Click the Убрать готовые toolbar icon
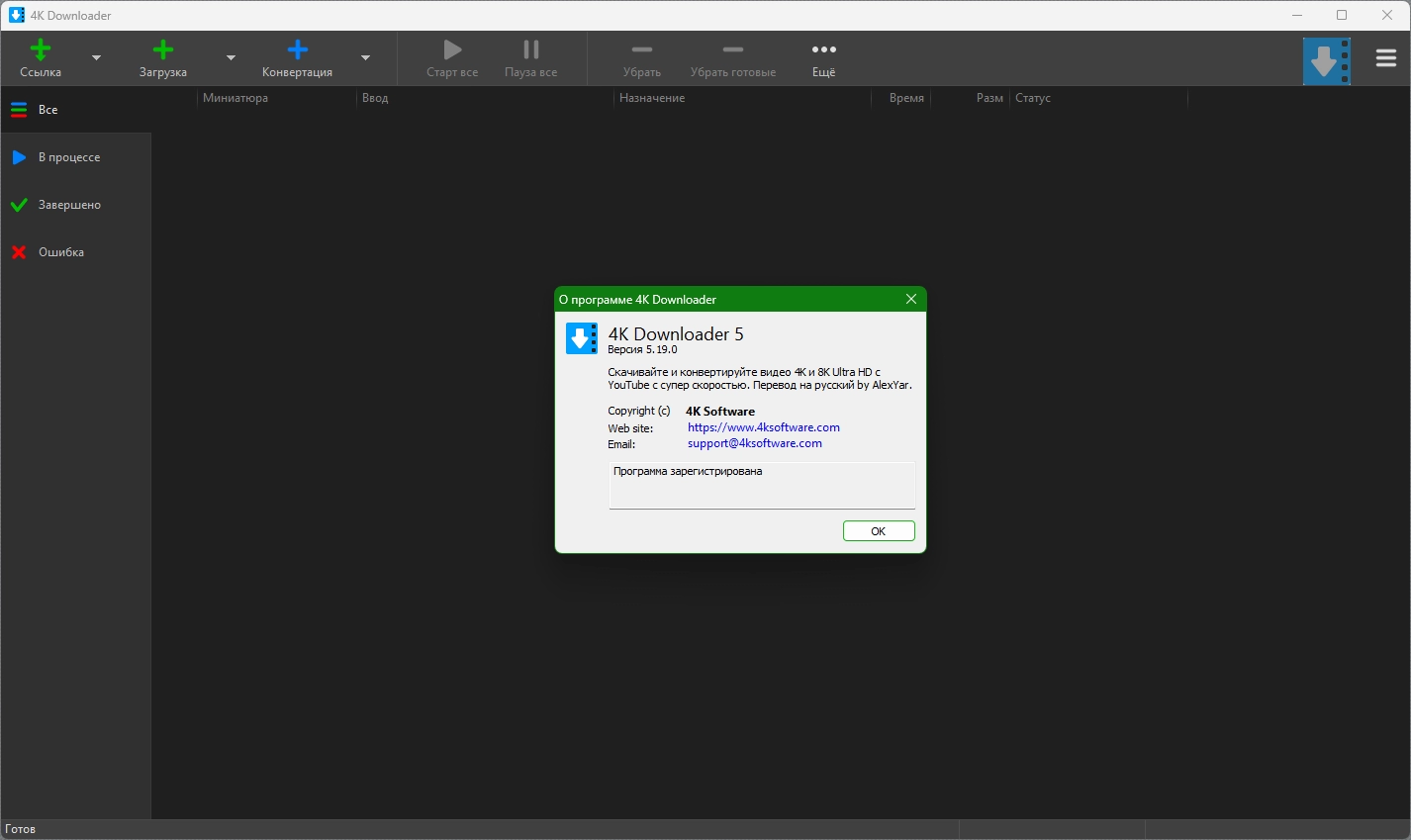This screenshot has width=1411, height=840. coord(732,50)
